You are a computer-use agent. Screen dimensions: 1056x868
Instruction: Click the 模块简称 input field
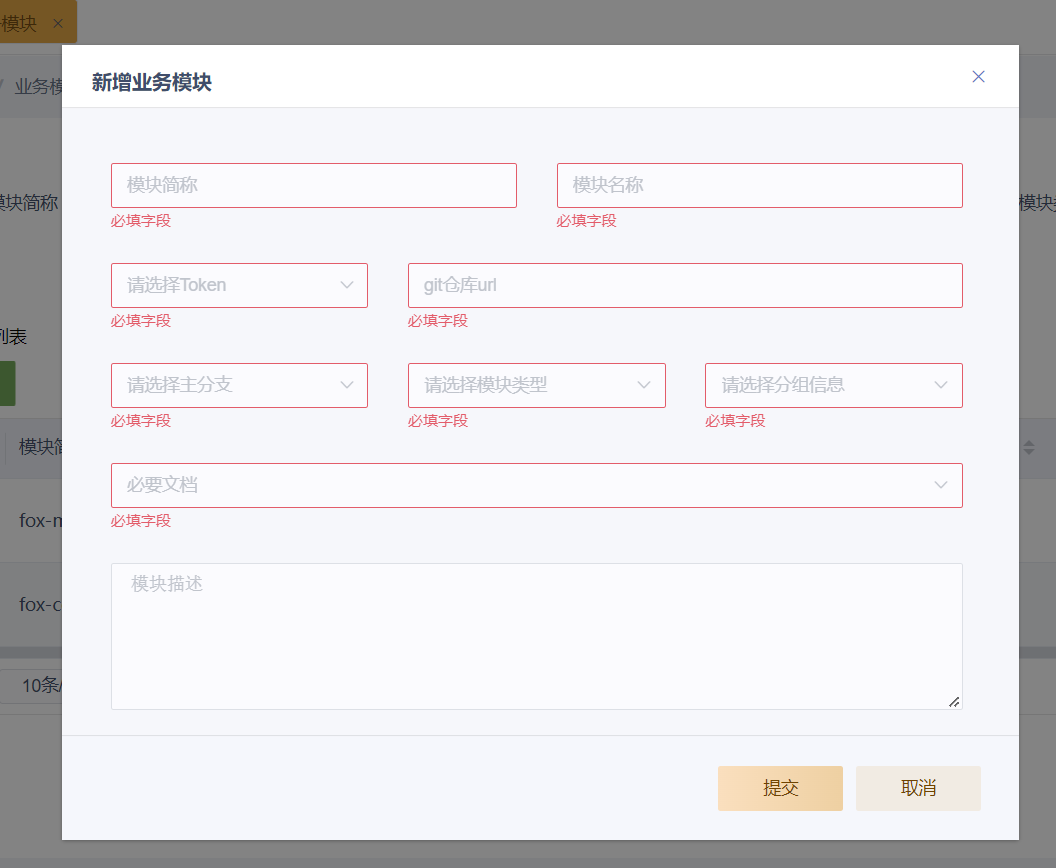(x=313, y=186)
